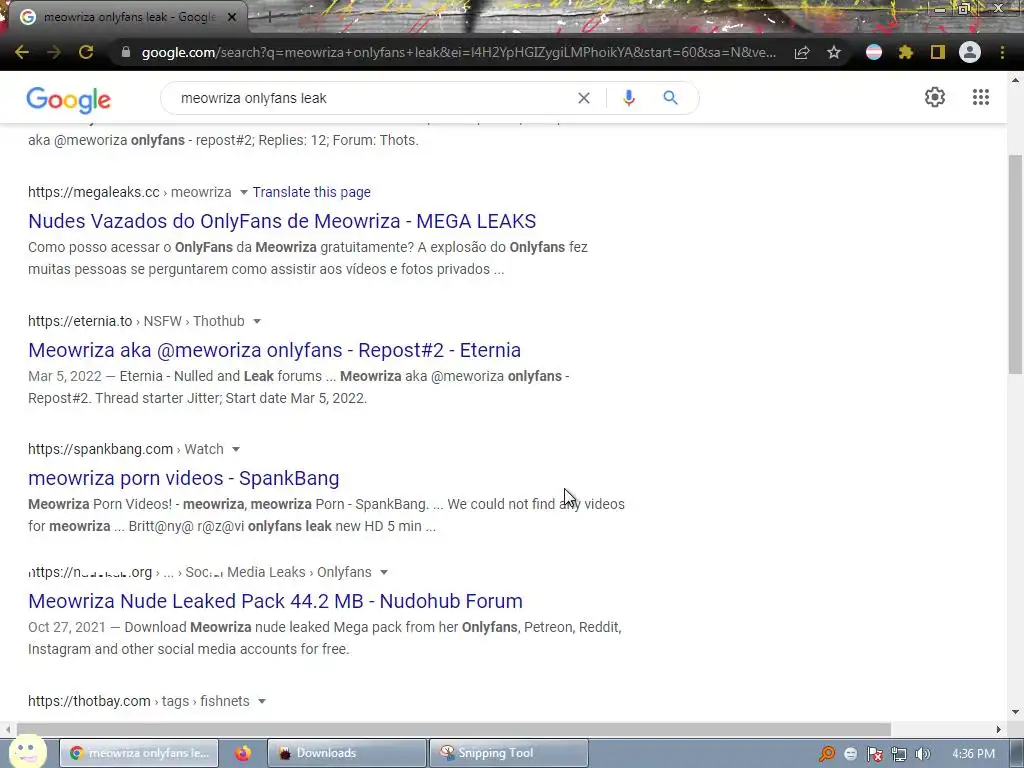Switch to Chrome in the taskbar
This screenshot has height=768, width=1024.
139,753
